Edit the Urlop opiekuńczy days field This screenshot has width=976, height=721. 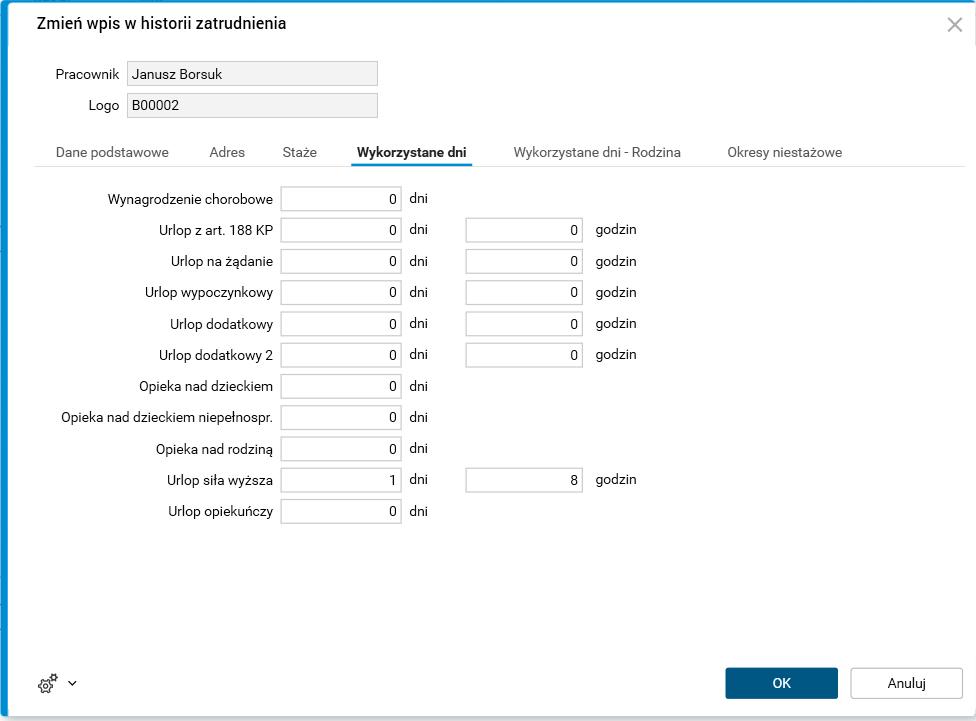click(x=340, y=511)
